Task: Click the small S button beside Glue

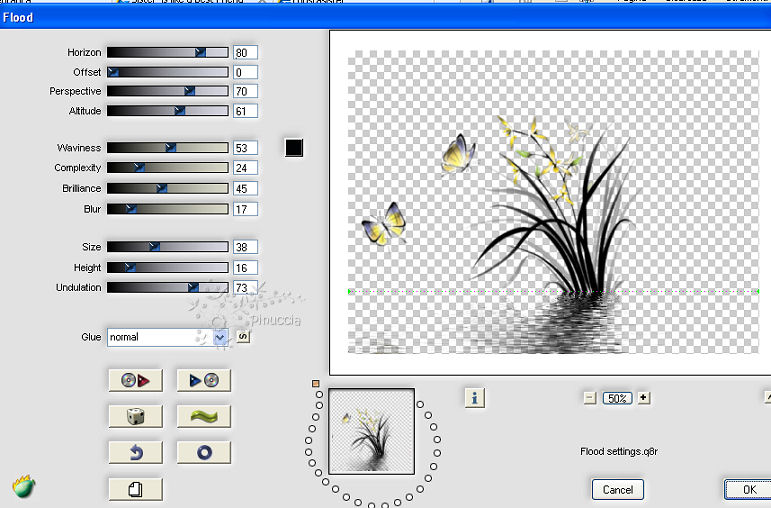Action: [243, 336]
